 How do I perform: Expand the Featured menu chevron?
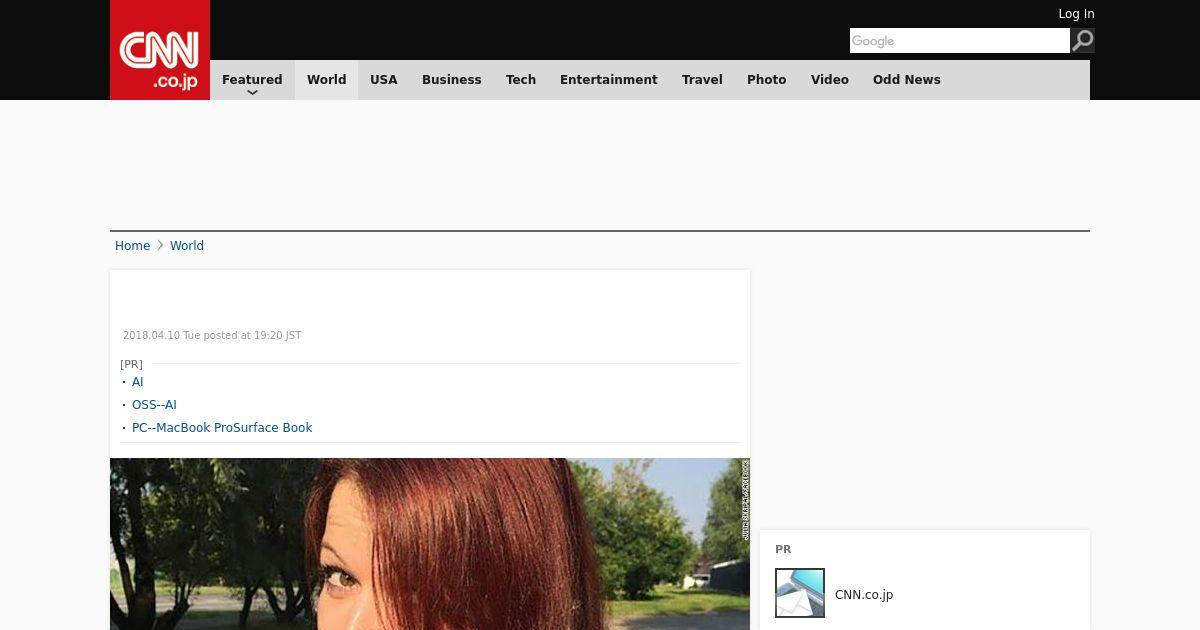[x=252, y=92]
